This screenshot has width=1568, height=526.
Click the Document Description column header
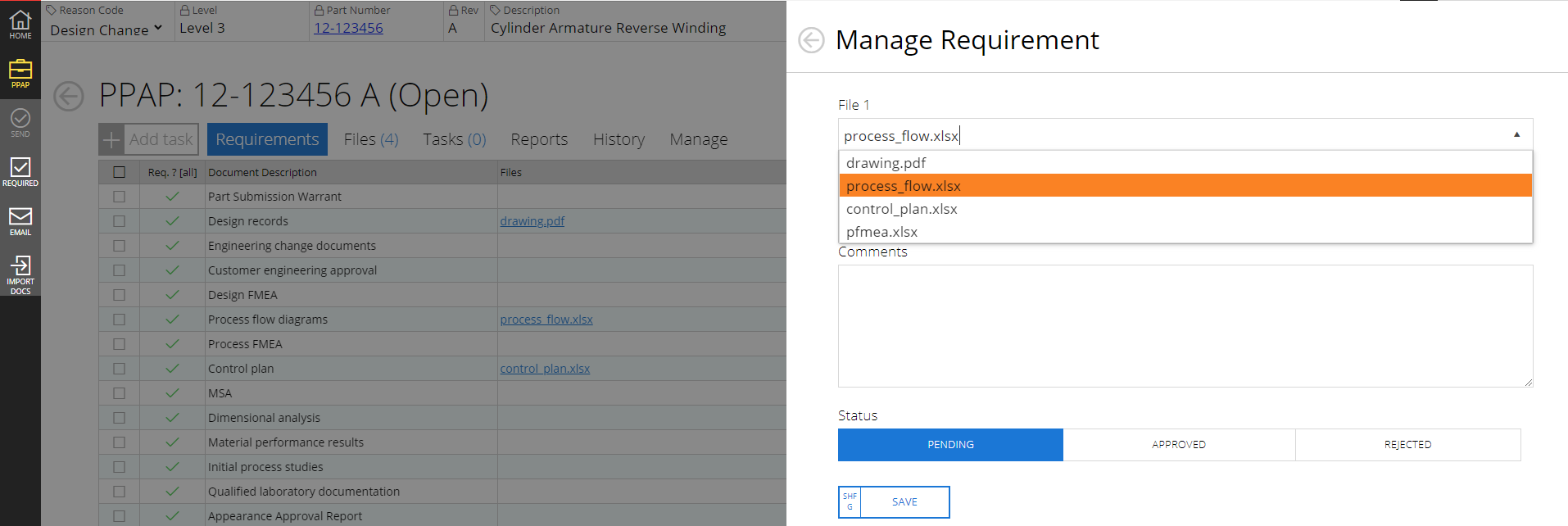click(x=262, y=172)
